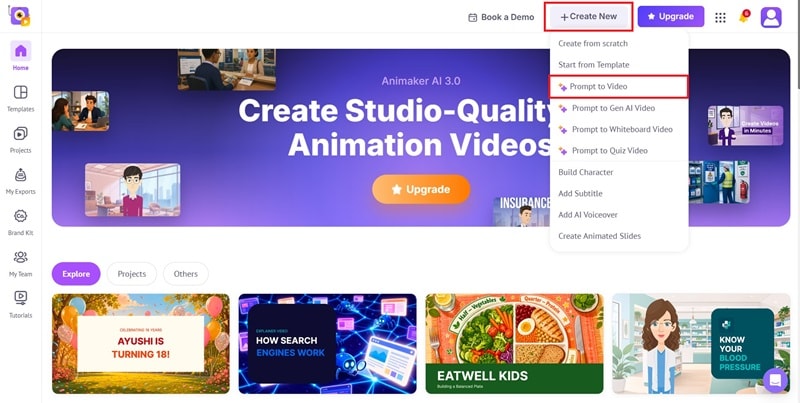Open Eatwell Kids template
Image resolution: width=800 pixels, height=403 pixels.
pos(514,343)
